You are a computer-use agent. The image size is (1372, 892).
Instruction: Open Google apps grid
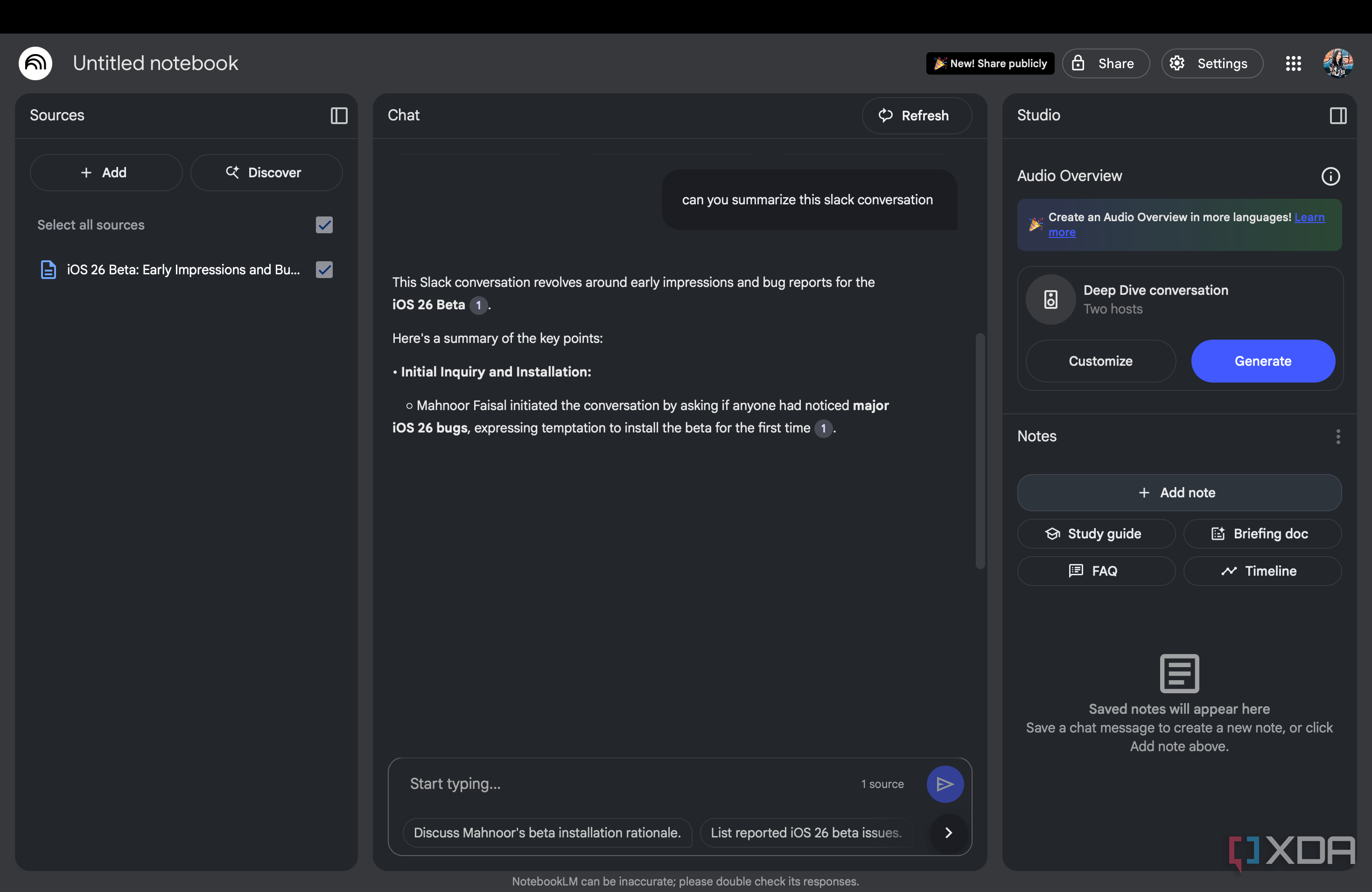click(x=1293, y=63)
